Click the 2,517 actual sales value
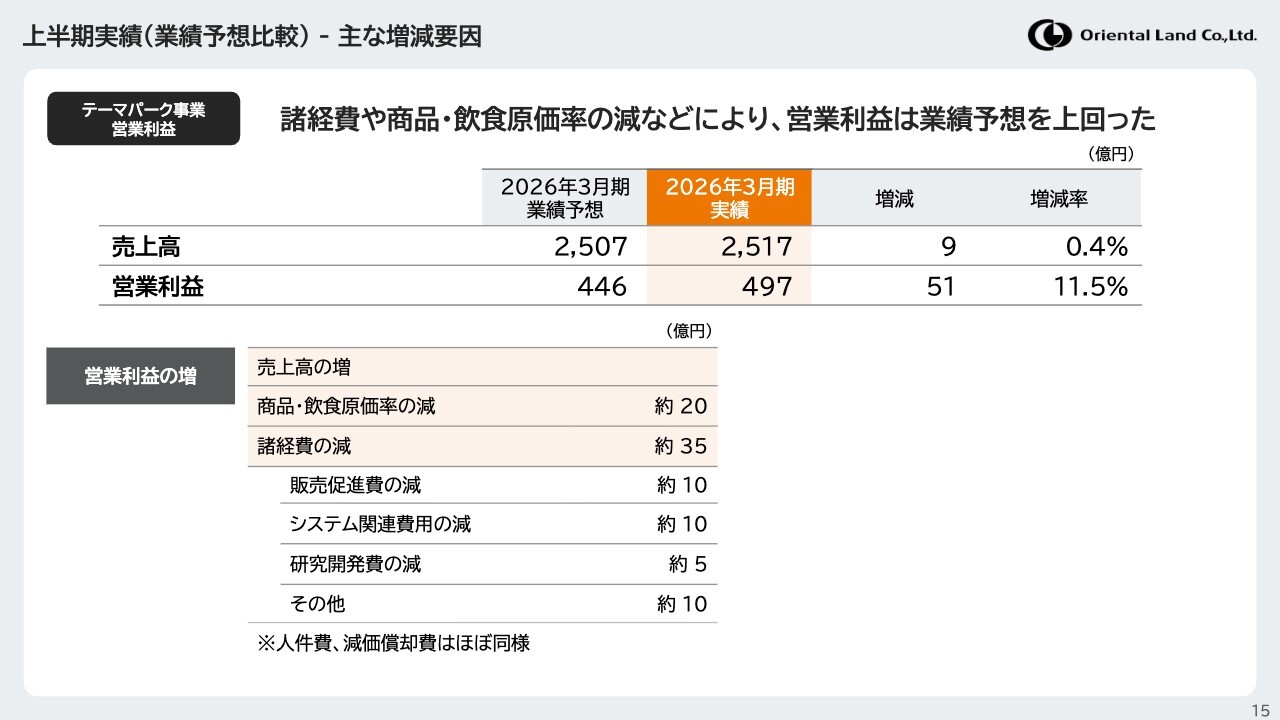 click(x=756, y=247)
